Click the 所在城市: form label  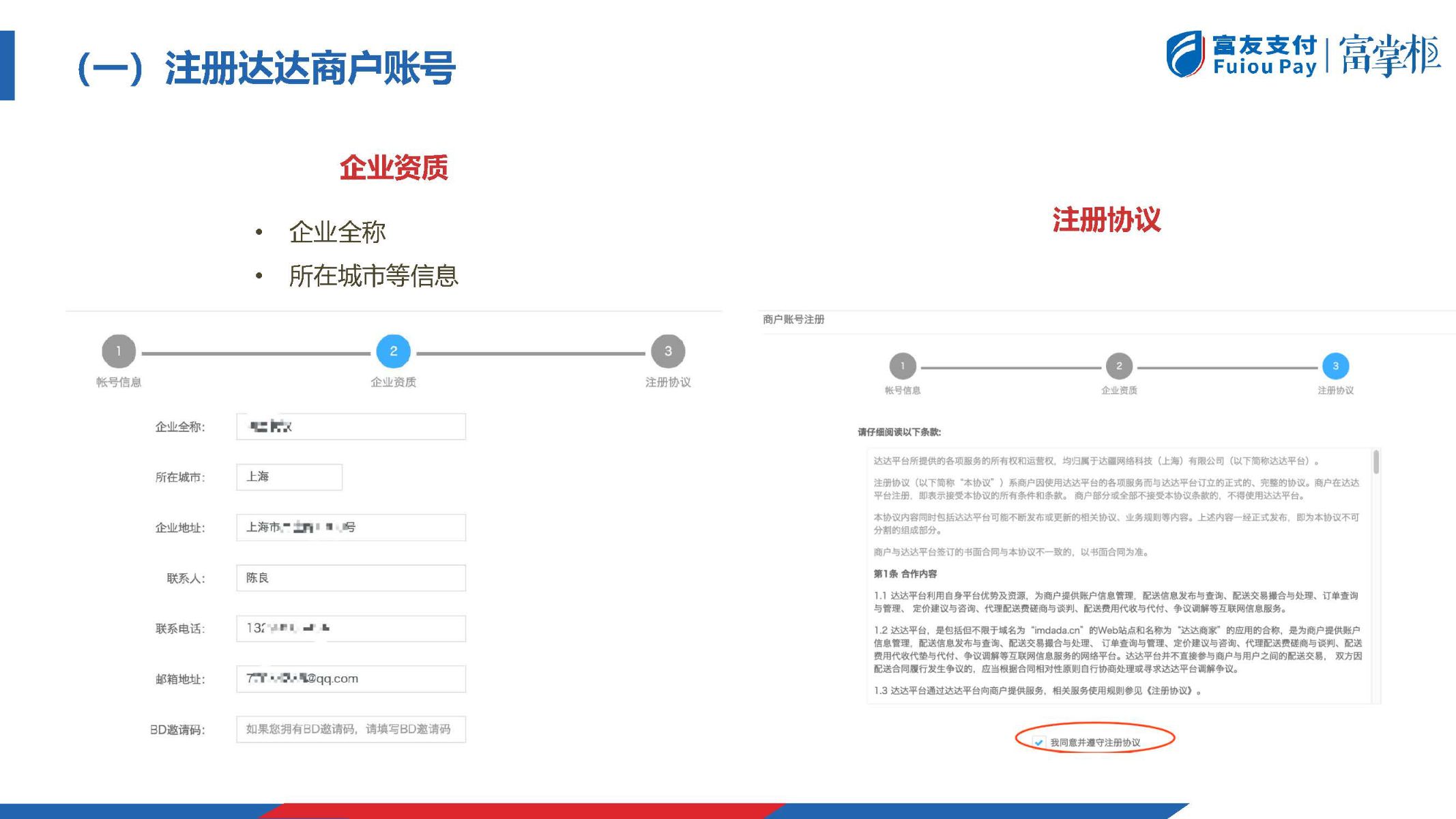click(180, 478)
